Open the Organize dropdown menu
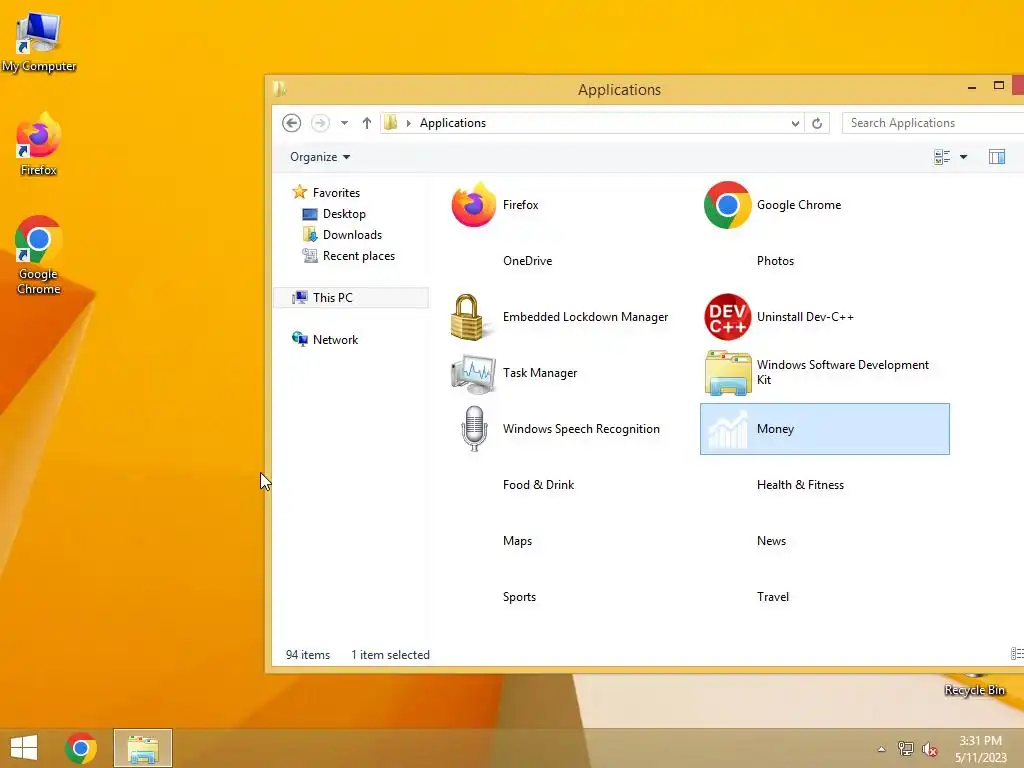Viewport: 1024px width, 768px height. pos(320,157)
